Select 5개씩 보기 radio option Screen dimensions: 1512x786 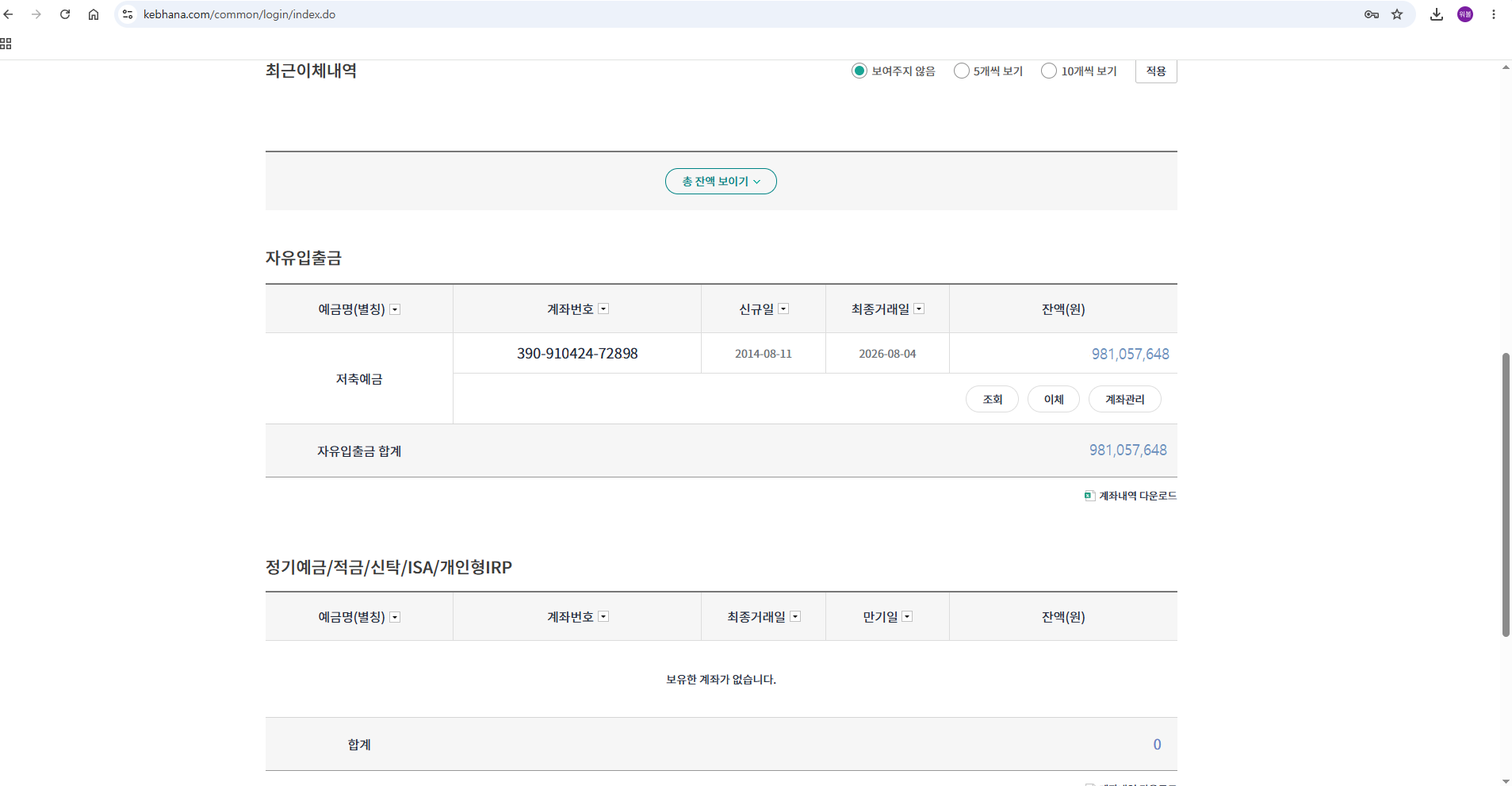[962, 71]
